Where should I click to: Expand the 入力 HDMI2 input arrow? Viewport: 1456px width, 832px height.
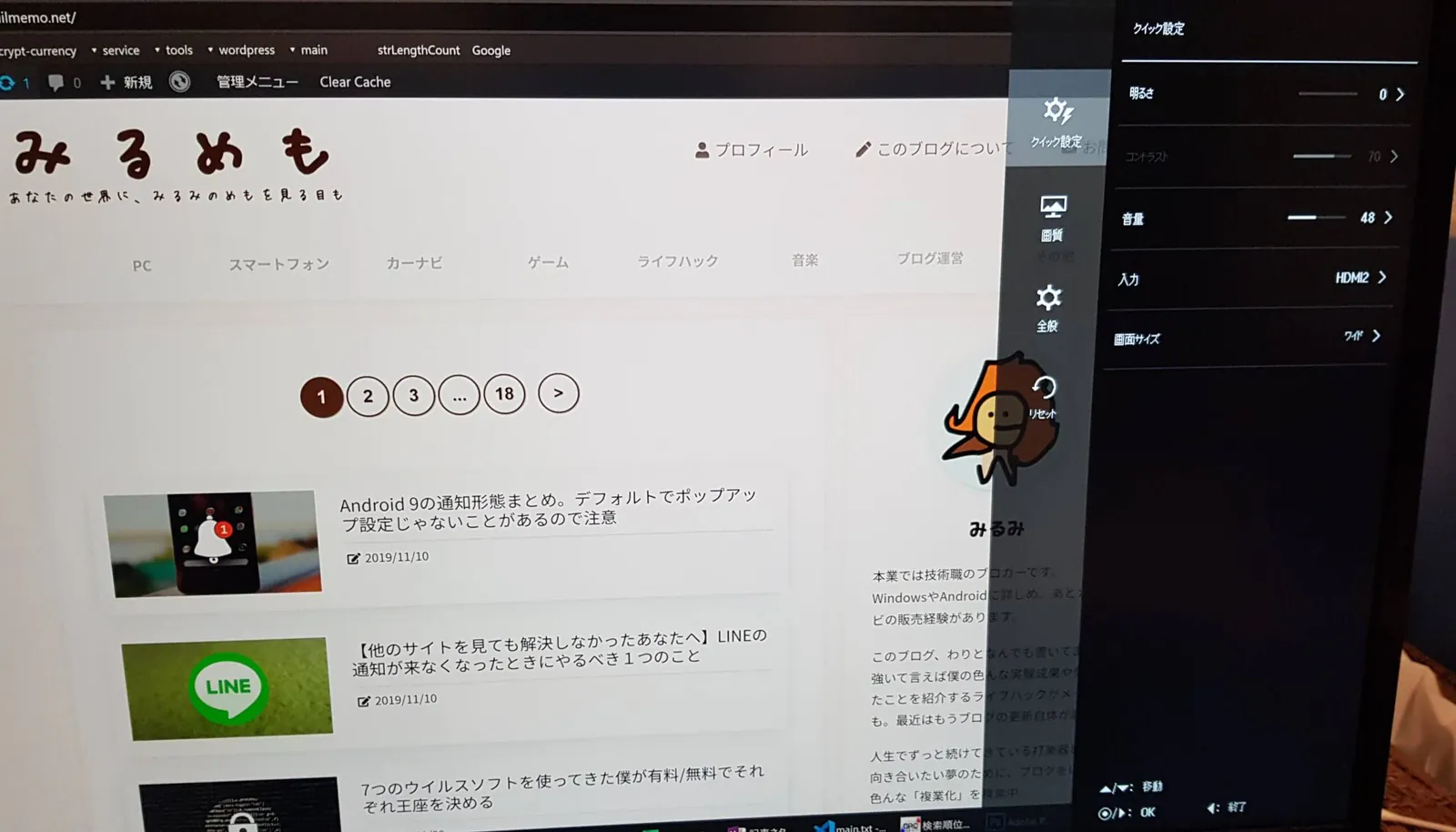(1382, 278)
